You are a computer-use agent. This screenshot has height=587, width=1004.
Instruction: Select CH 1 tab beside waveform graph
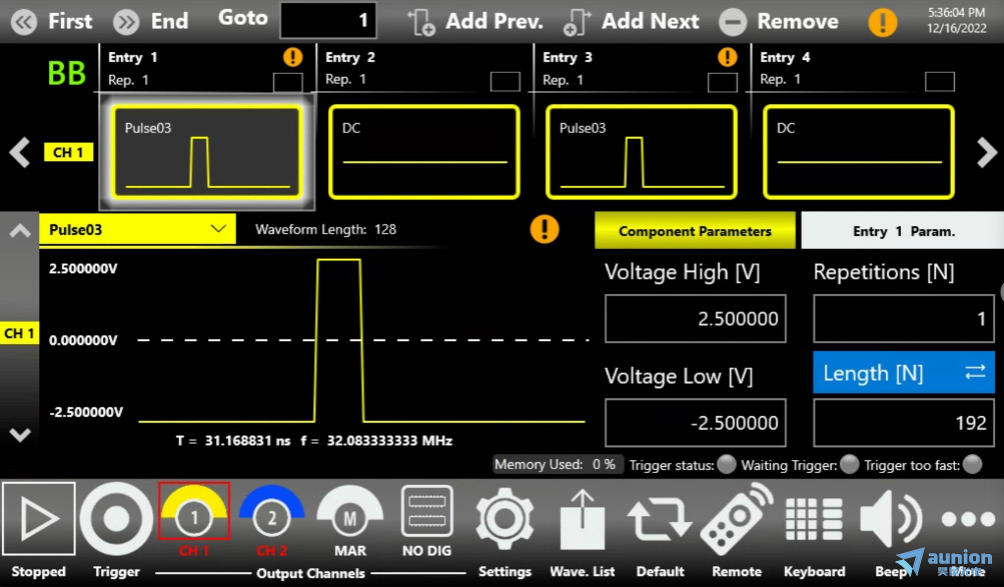[19, 333]
